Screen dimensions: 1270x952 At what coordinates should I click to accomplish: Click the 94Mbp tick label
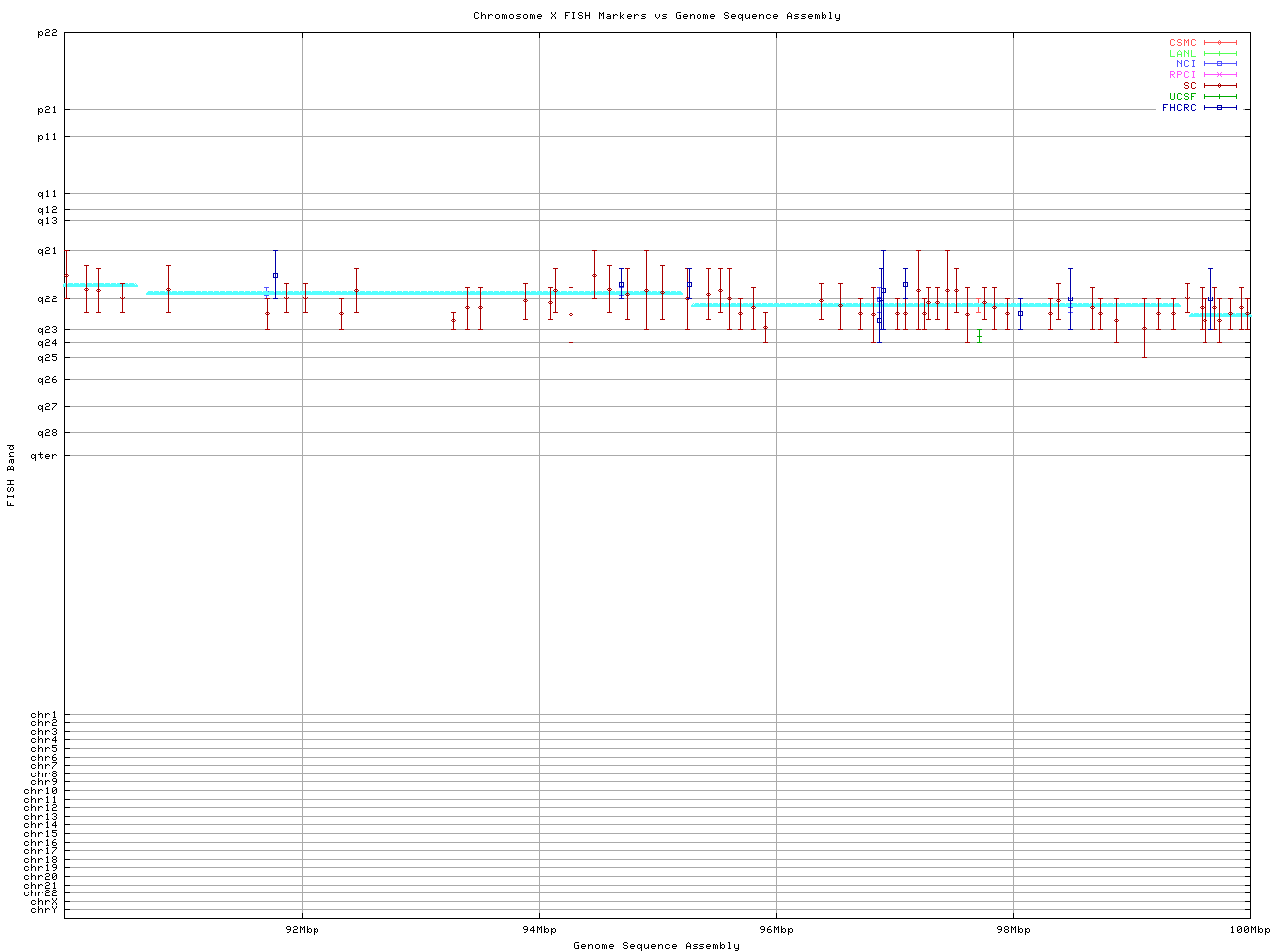[x=539, y=930]
